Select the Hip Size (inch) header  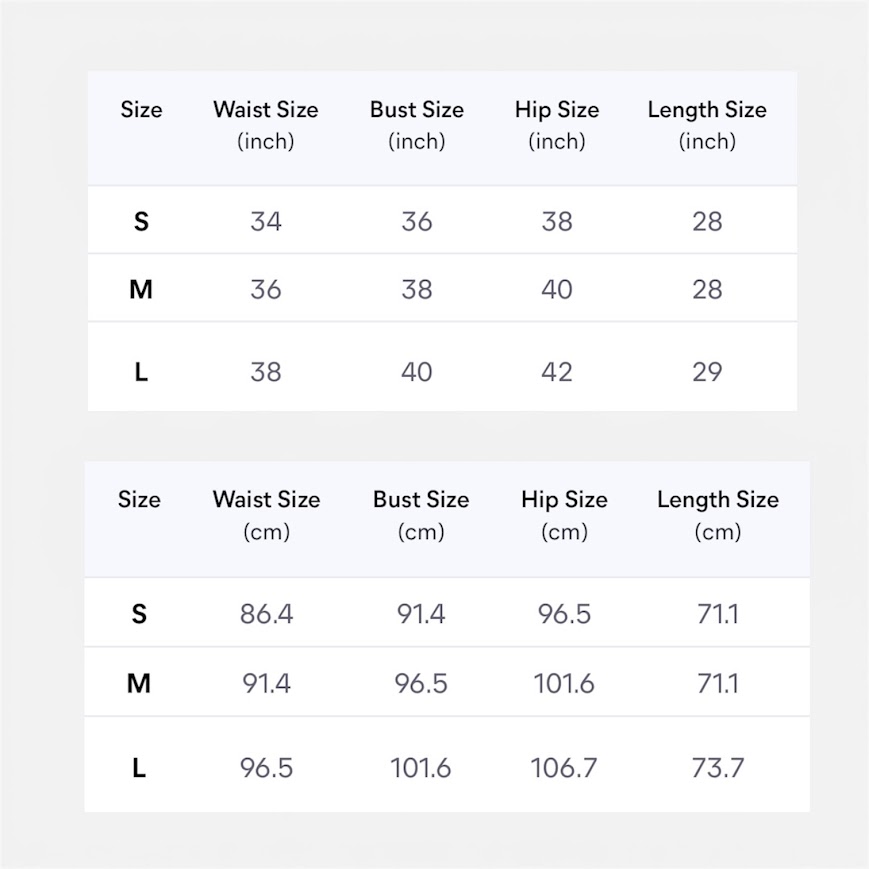pos(557,125)
